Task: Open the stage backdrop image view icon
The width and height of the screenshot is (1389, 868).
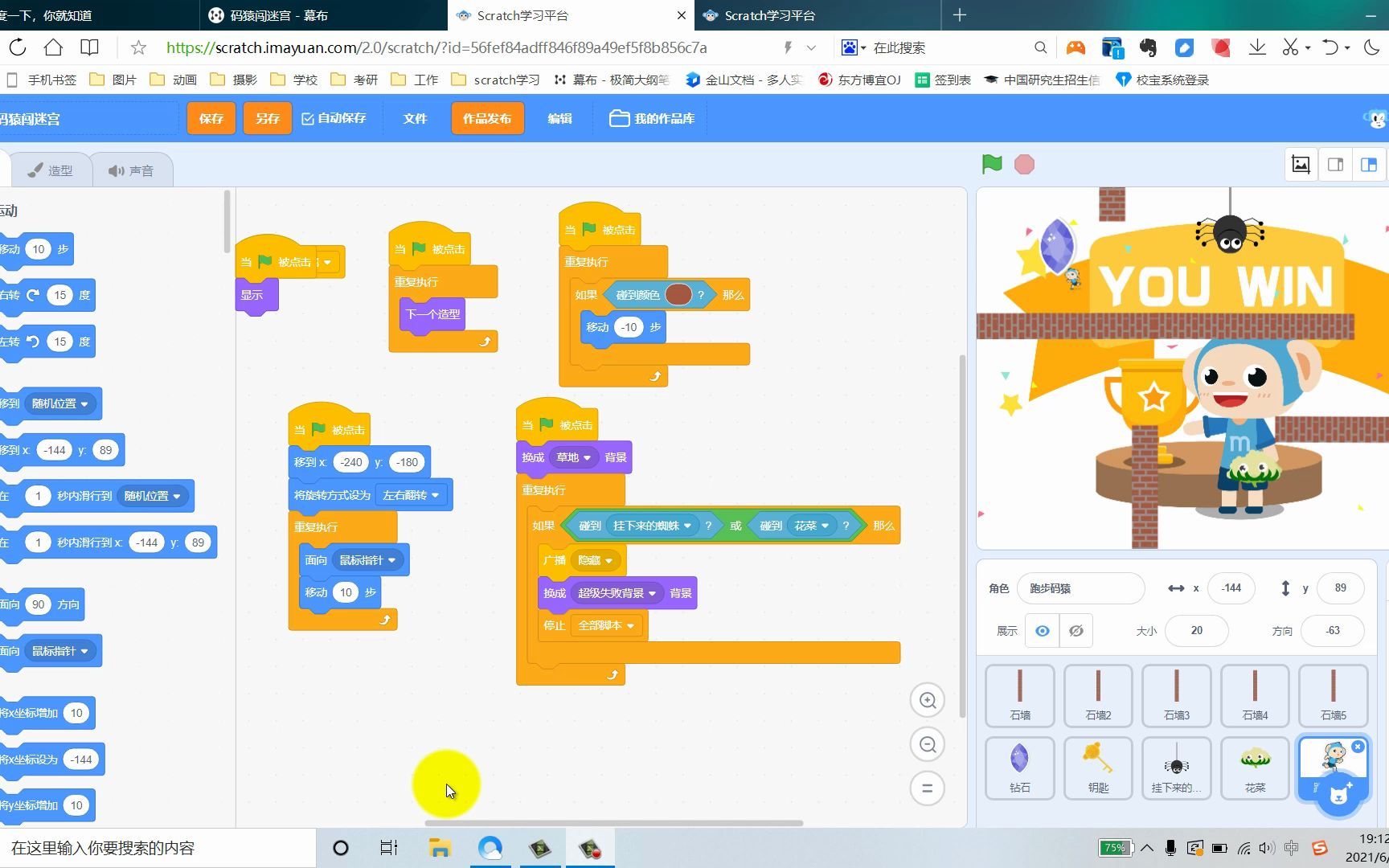Action: point(1301,164)
